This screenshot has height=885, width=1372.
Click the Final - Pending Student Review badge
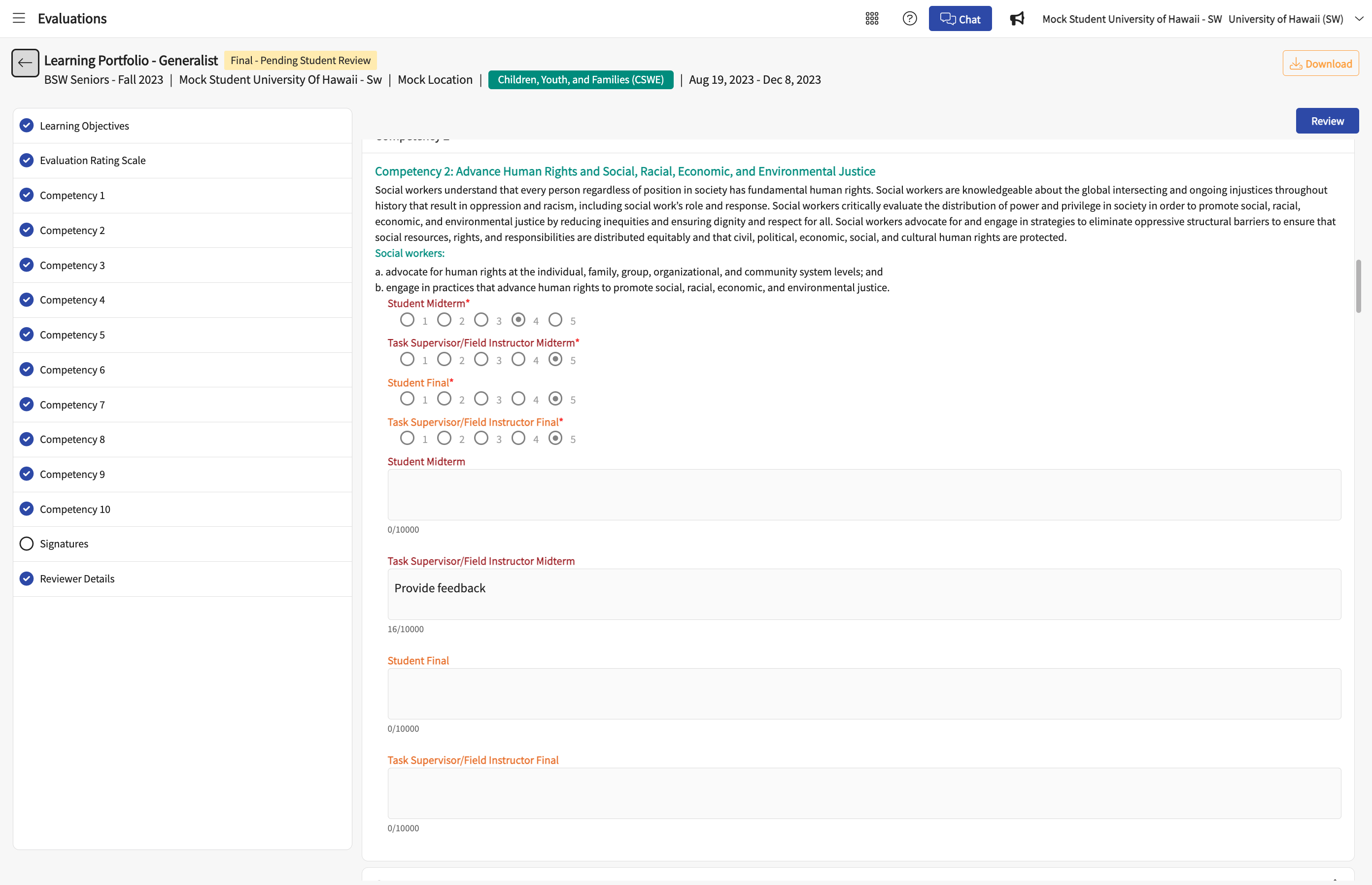(x=301, y=60)
